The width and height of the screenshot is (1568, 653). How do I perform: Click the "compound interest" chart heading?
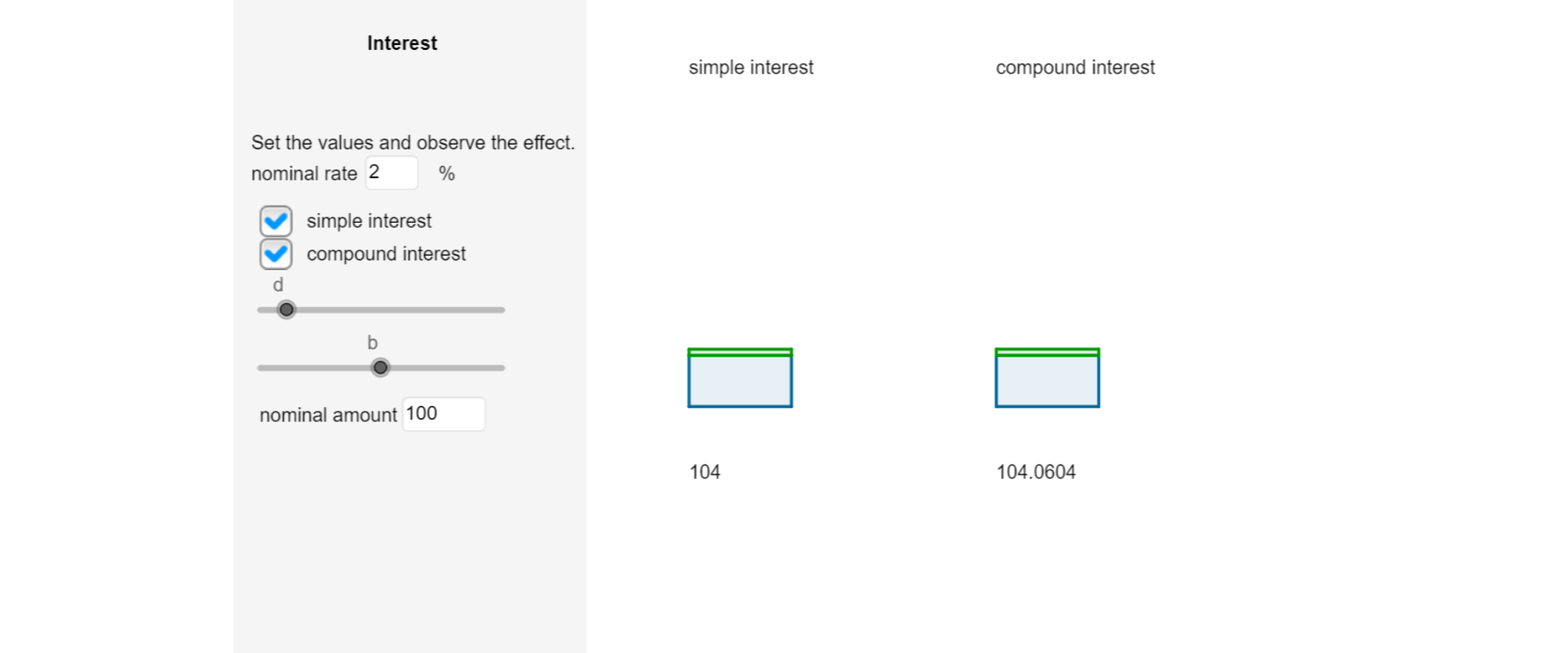pos(1075,68)
